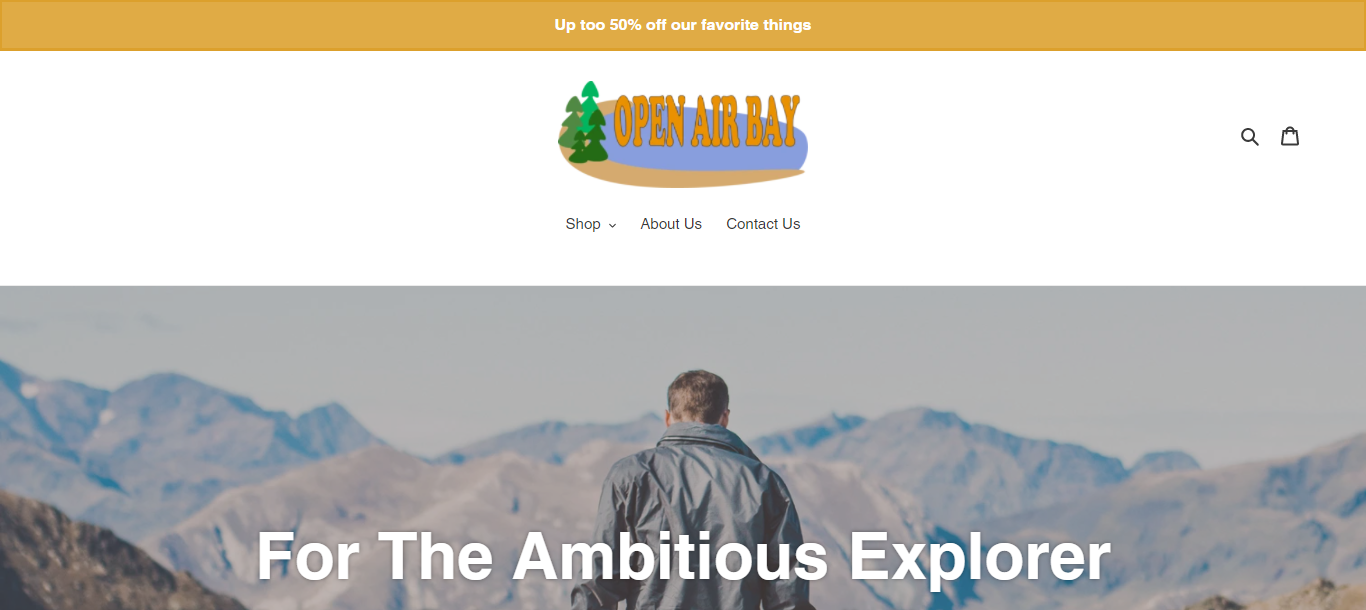Screen dimensions: 1366x610
Task: Click the word Explorer in hero heading
Action: pos(980,556)
